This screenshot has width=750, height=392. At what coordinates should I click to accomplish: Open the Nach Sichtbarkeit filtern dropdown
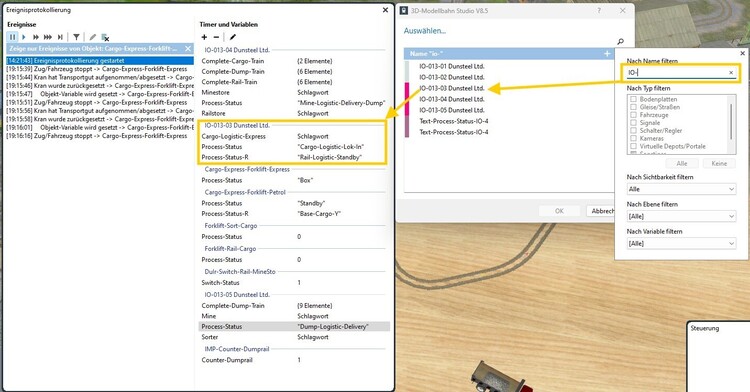681,189
